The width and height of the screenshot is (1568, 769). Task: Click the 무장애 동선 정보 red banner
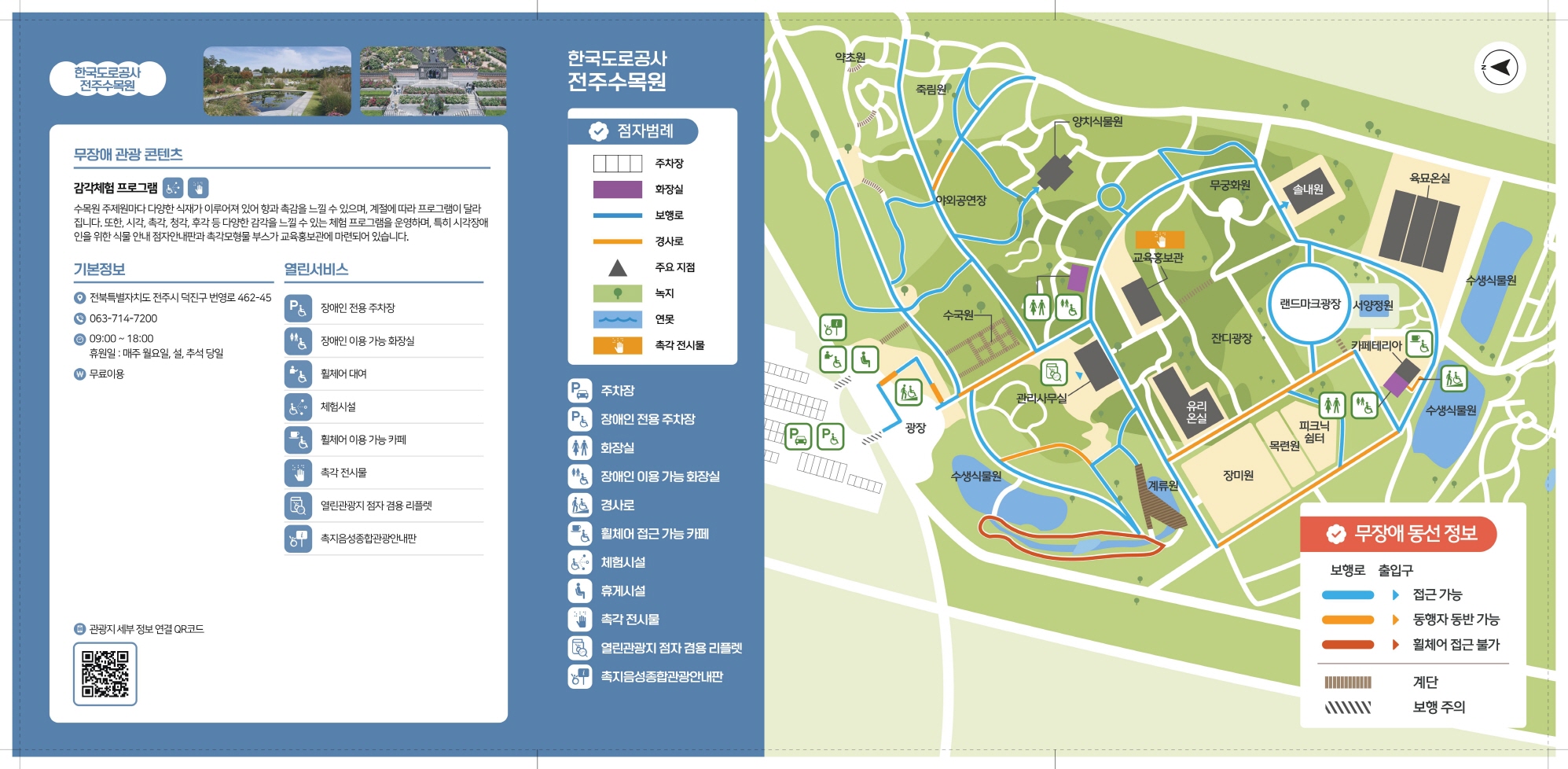[1398, 534]
